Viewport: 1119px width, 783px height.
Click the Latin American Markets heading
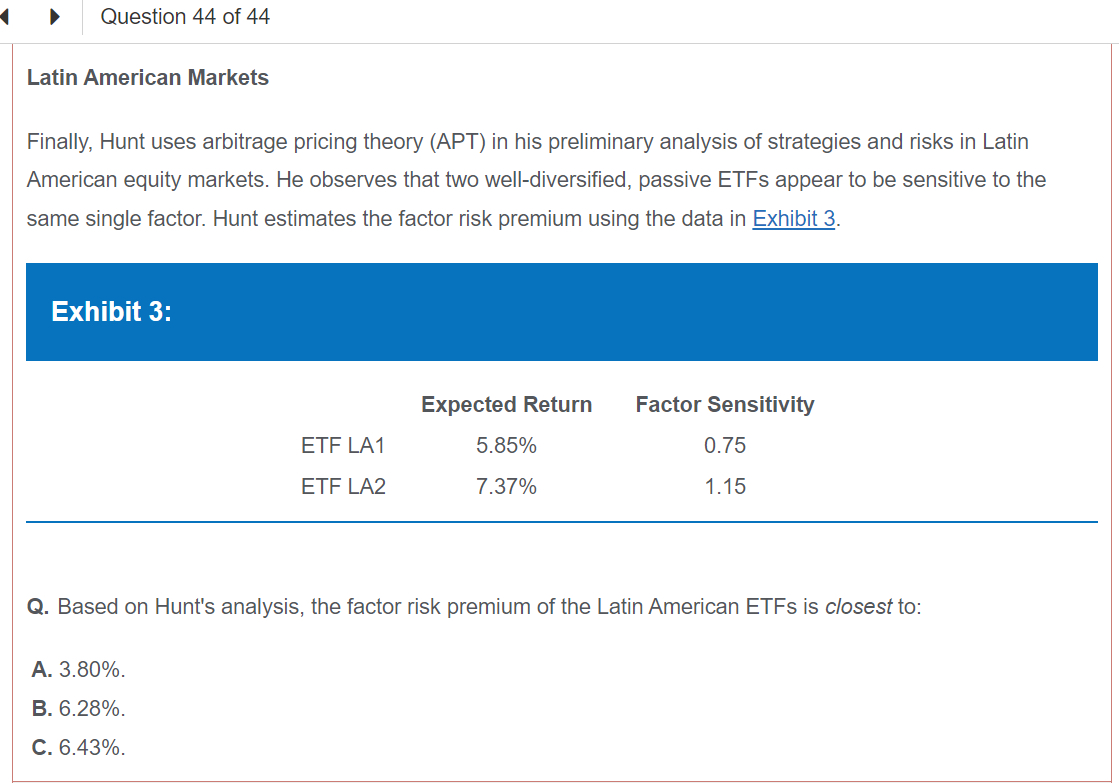[148, 78]
